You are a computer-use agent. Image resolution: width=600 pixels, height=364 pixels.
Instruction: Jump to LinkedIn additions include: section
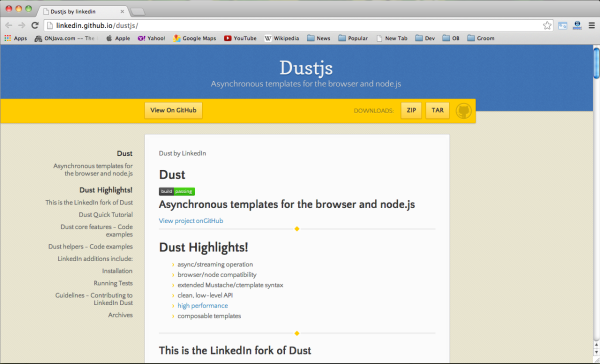(95, 259)
